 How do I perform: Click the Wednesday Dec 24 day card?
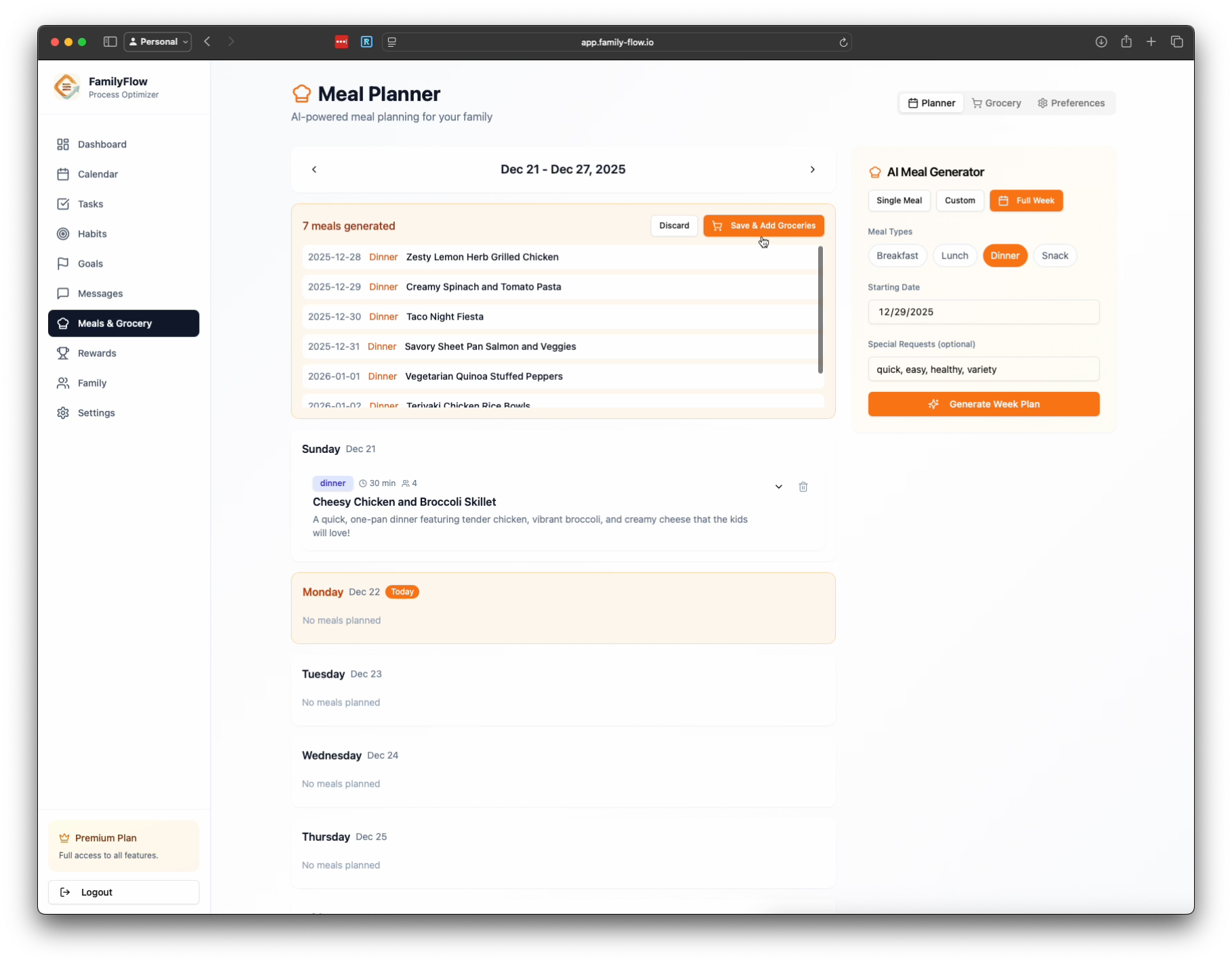point(564,771)
